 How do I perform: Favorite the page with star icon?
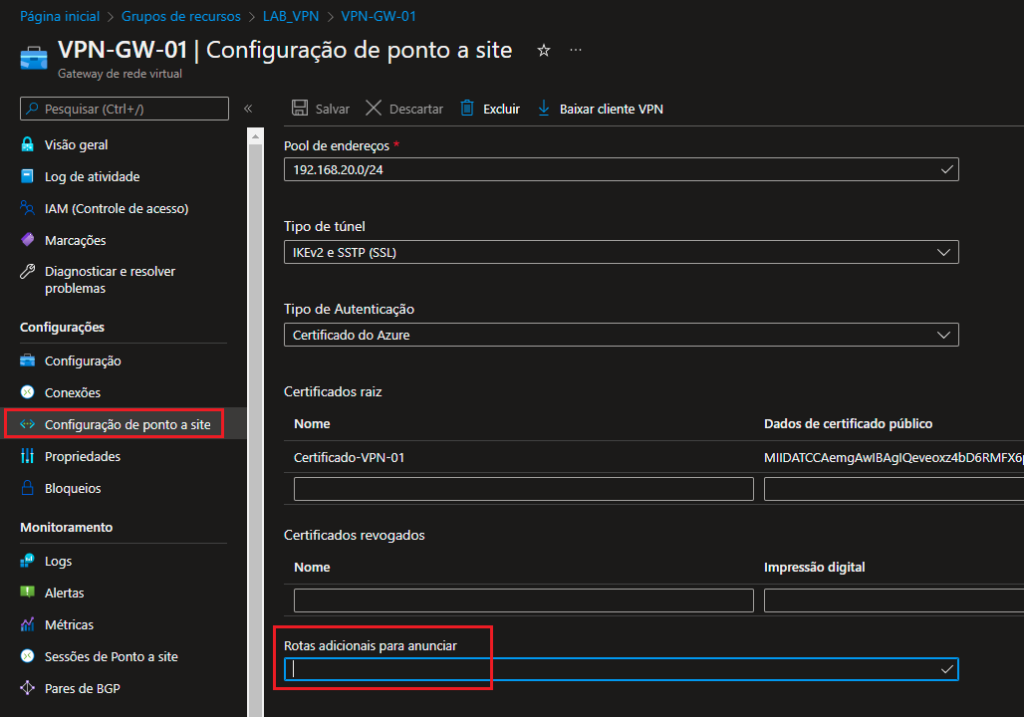click(x=544, y=50)
